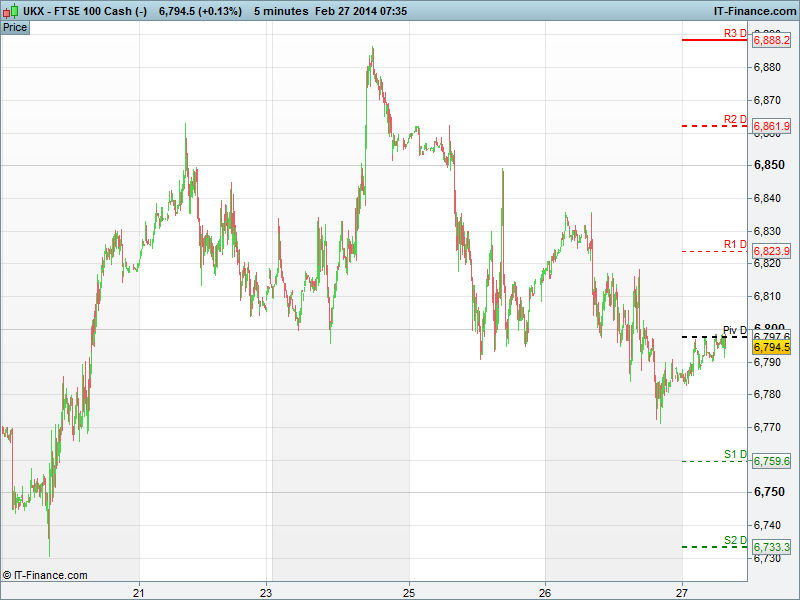Click the © IT-Finance.com copyright text

coord(45,575)
